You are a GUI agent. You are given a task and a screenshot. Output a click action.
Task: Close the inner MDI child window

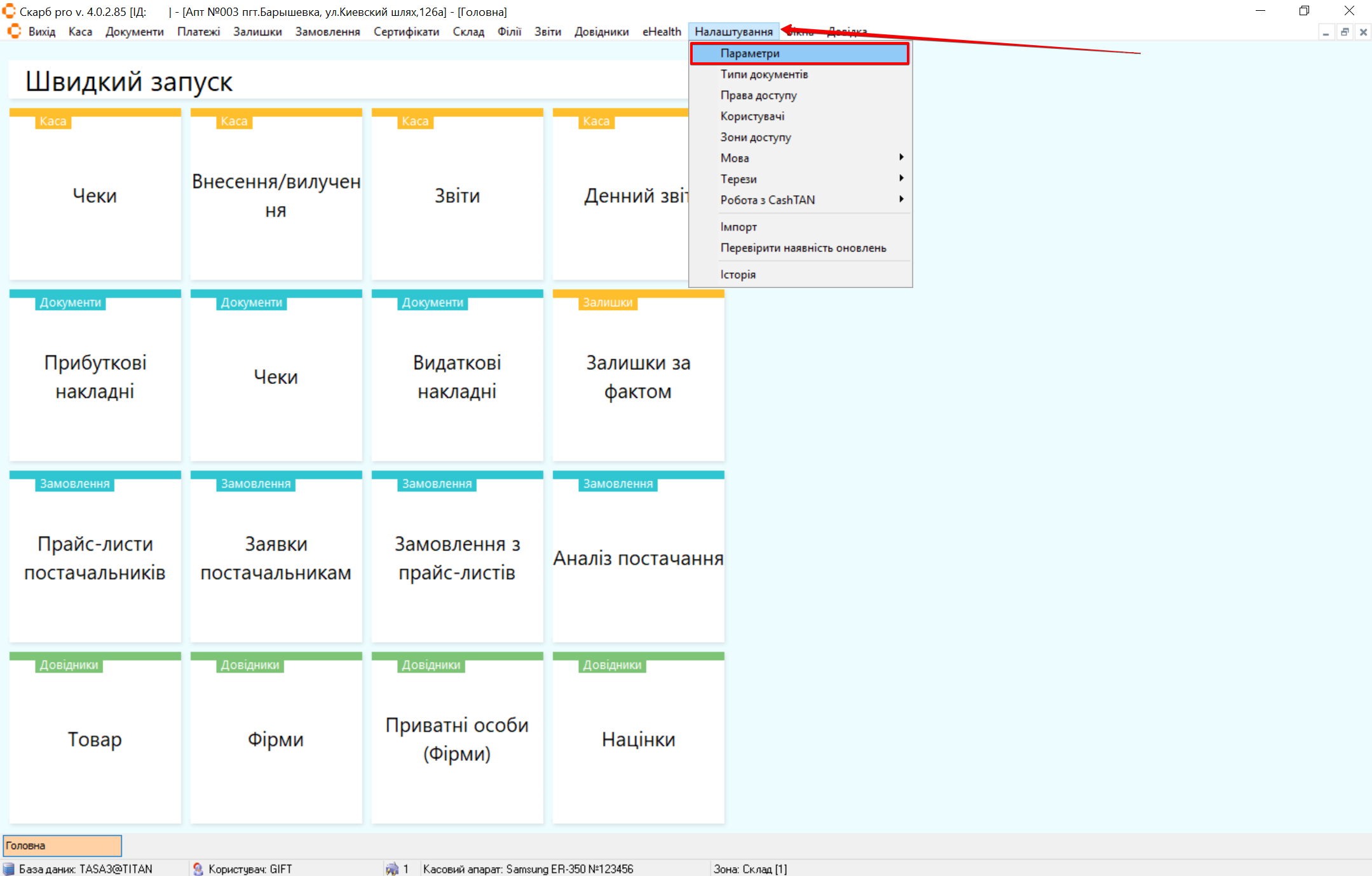[x=1363, y=32]
